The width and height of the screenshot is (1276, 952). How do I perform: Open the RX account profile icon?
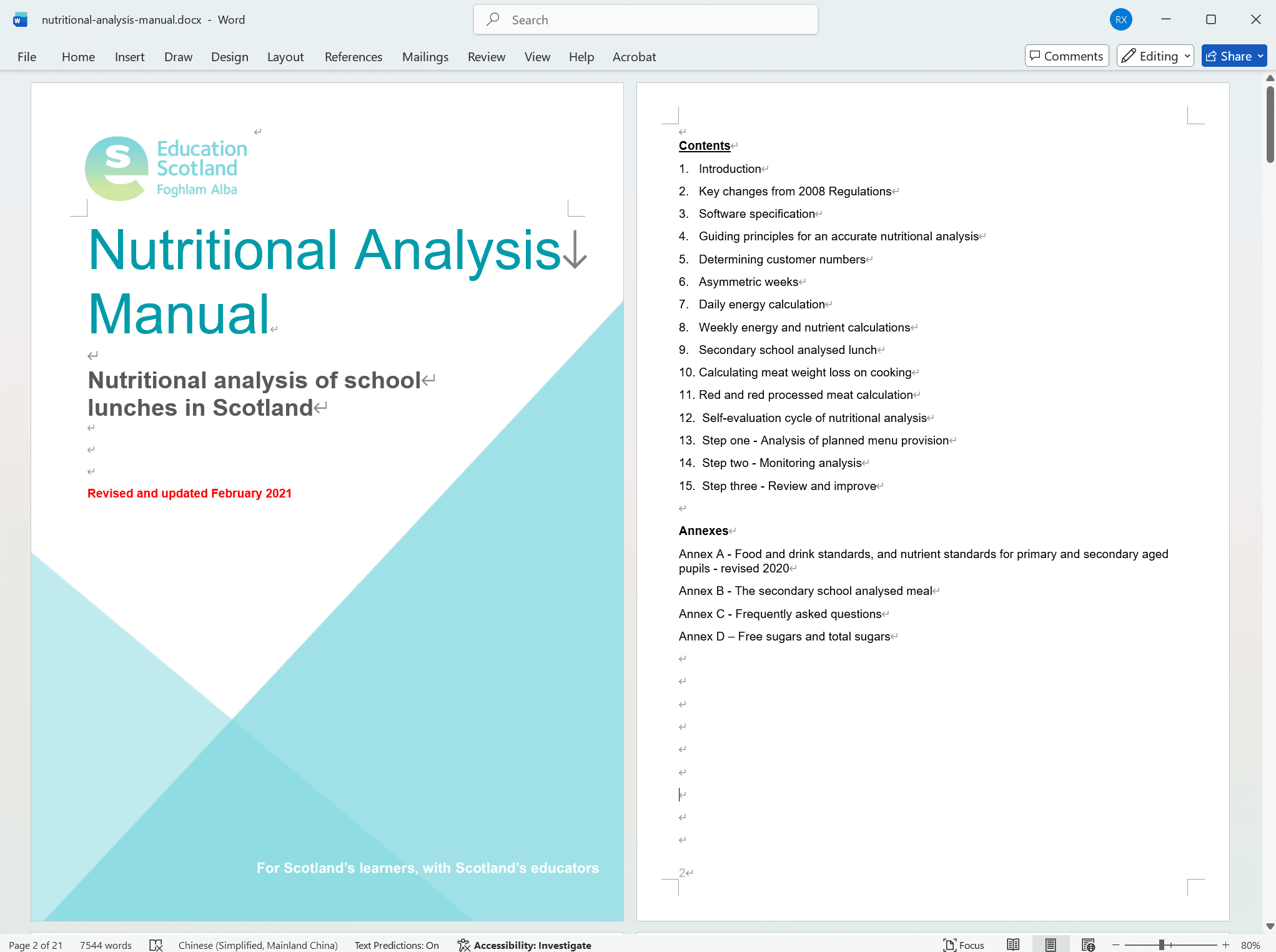[1120, 20]
